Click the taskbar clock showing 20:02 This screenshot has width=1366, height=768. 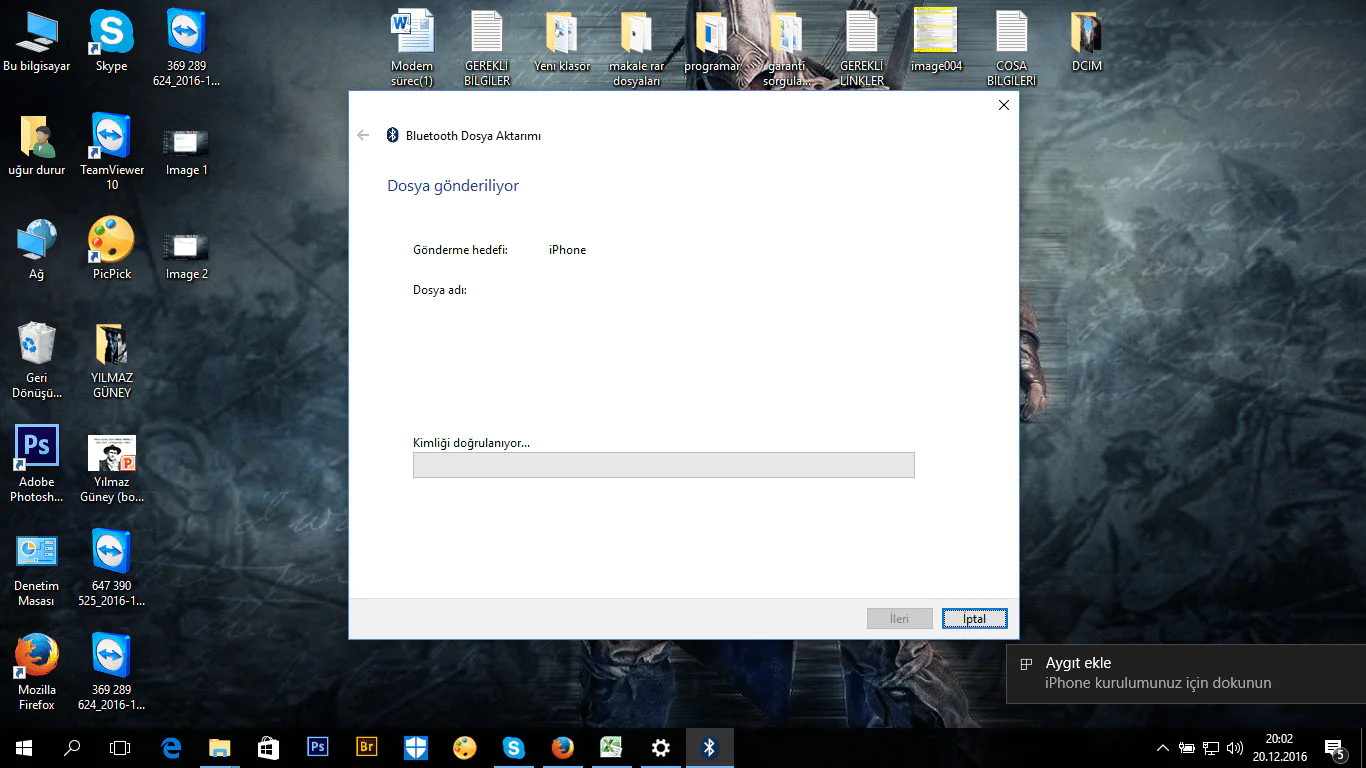pos(1279,747)
